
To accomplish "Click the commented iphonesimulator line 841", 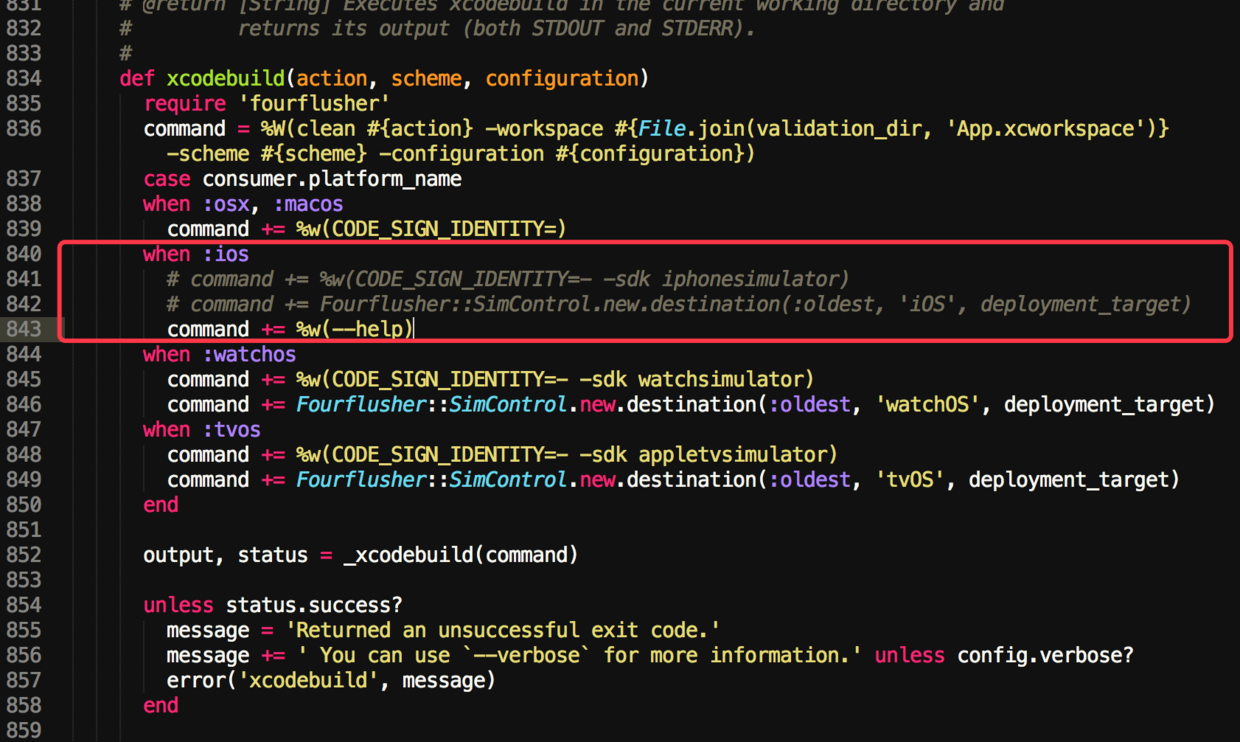I will pyautogui.click(x=508, y=279).
